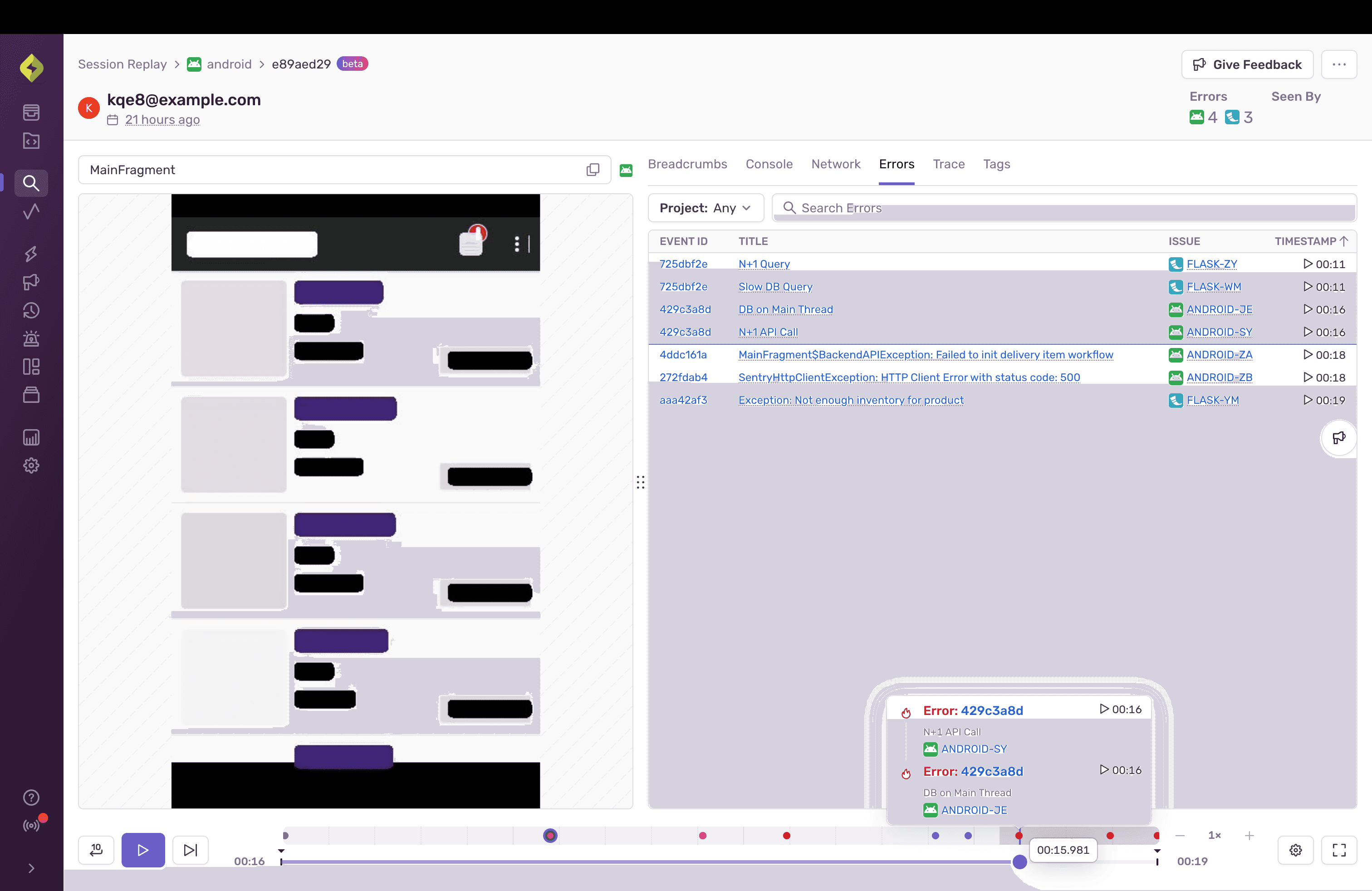Open the Help question-mark icon
This screenshot has height=891, width=1372.
31,798
